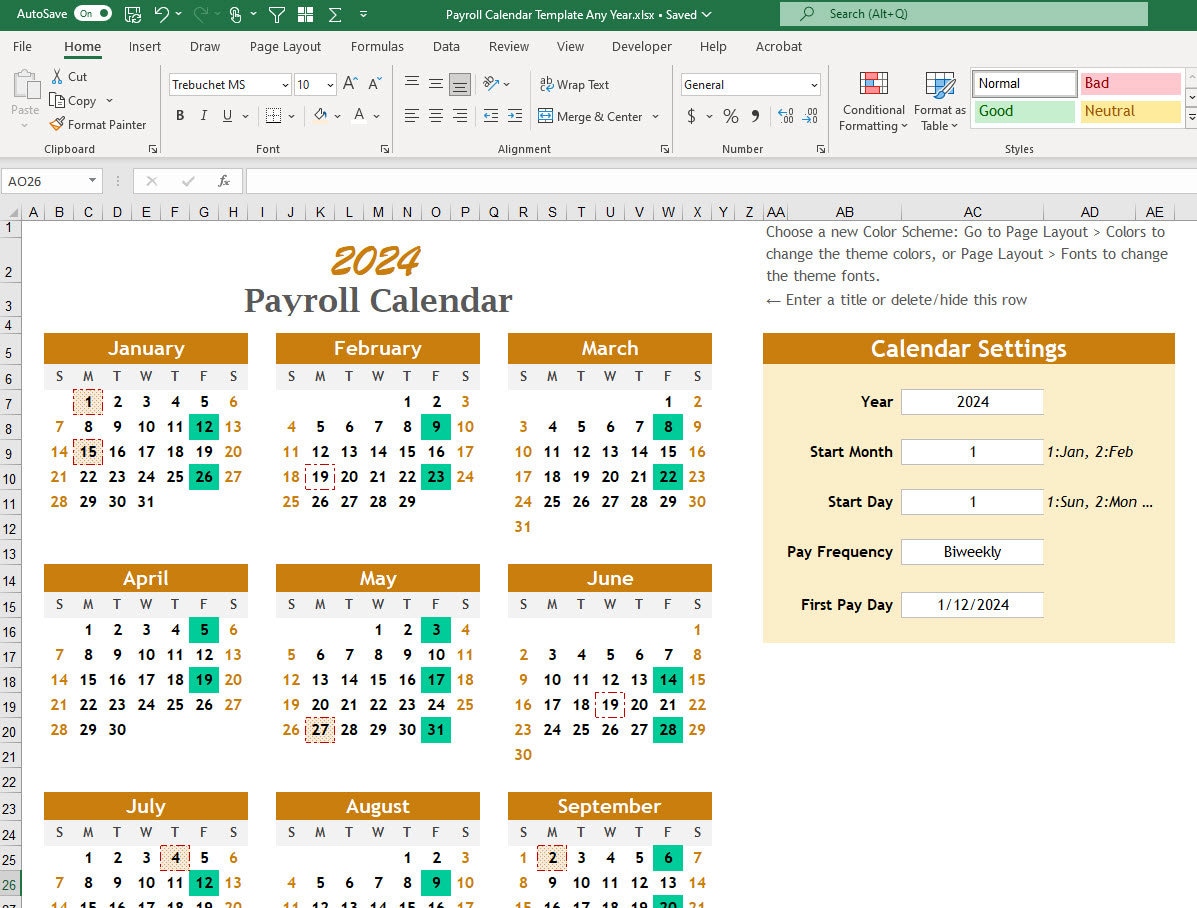Click the Undo arrow icon

click(x=161, y=14)
